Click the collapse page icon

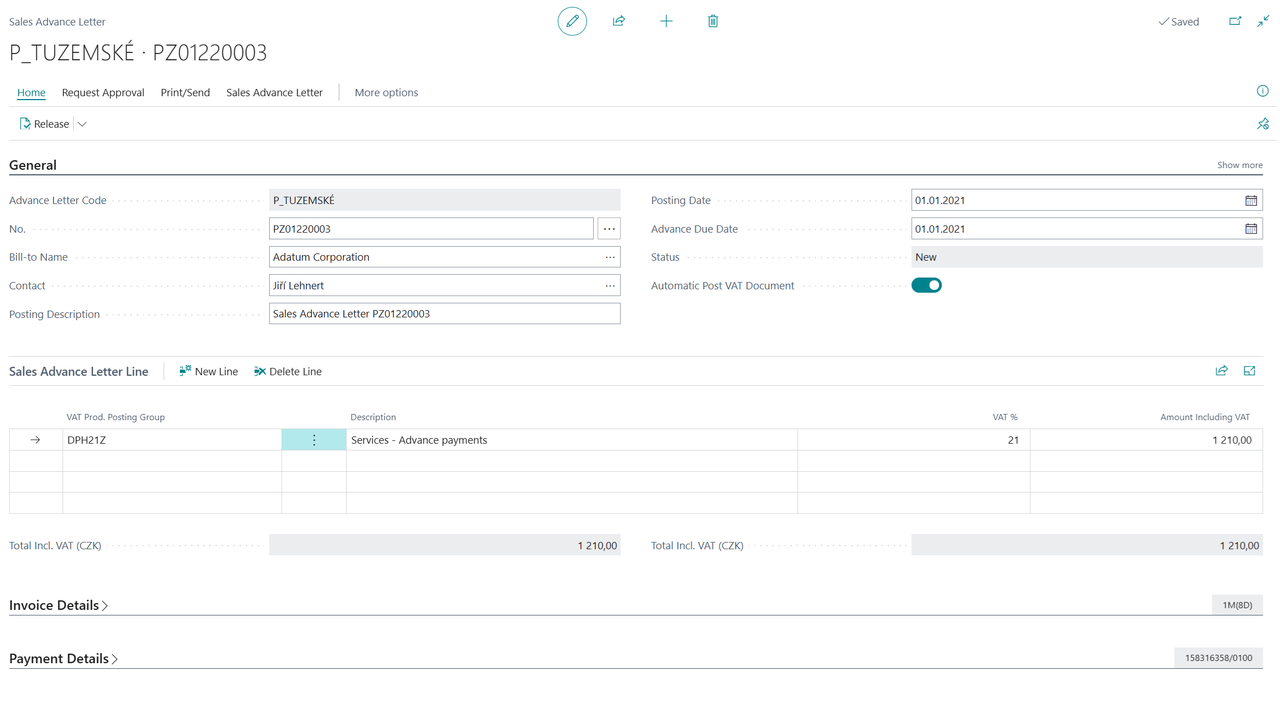tap(1263, 21)
